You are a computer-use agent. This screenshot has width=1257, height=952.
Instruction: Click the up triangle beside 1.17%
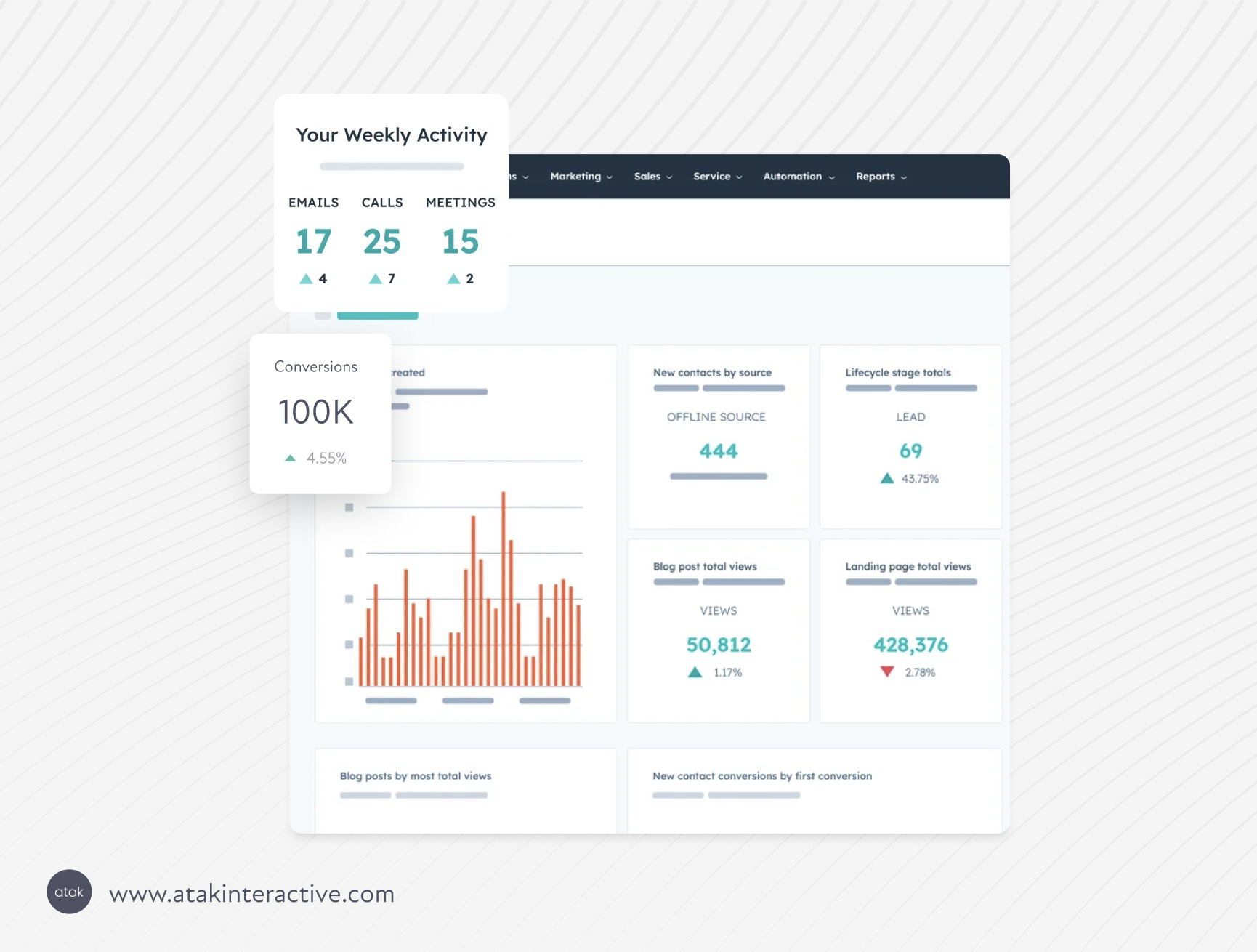coord(695,672)
